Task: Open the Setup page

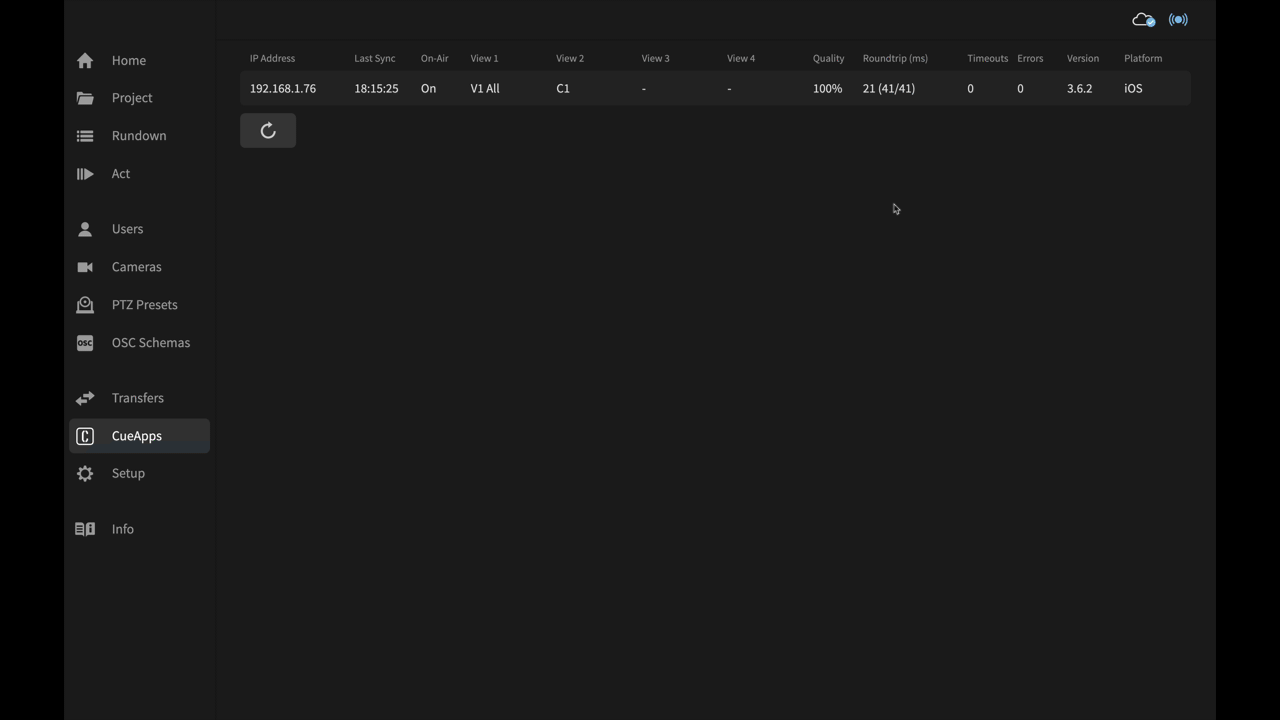Action: [139, 474]
